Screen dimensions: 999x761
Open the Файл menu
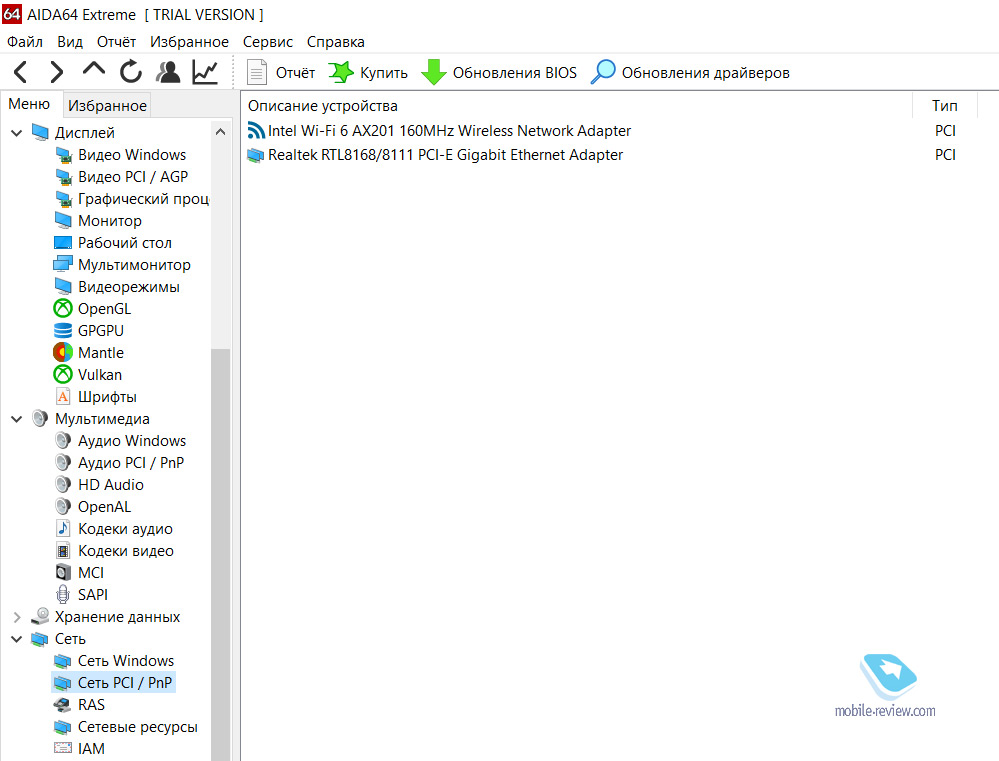point(25,42)
